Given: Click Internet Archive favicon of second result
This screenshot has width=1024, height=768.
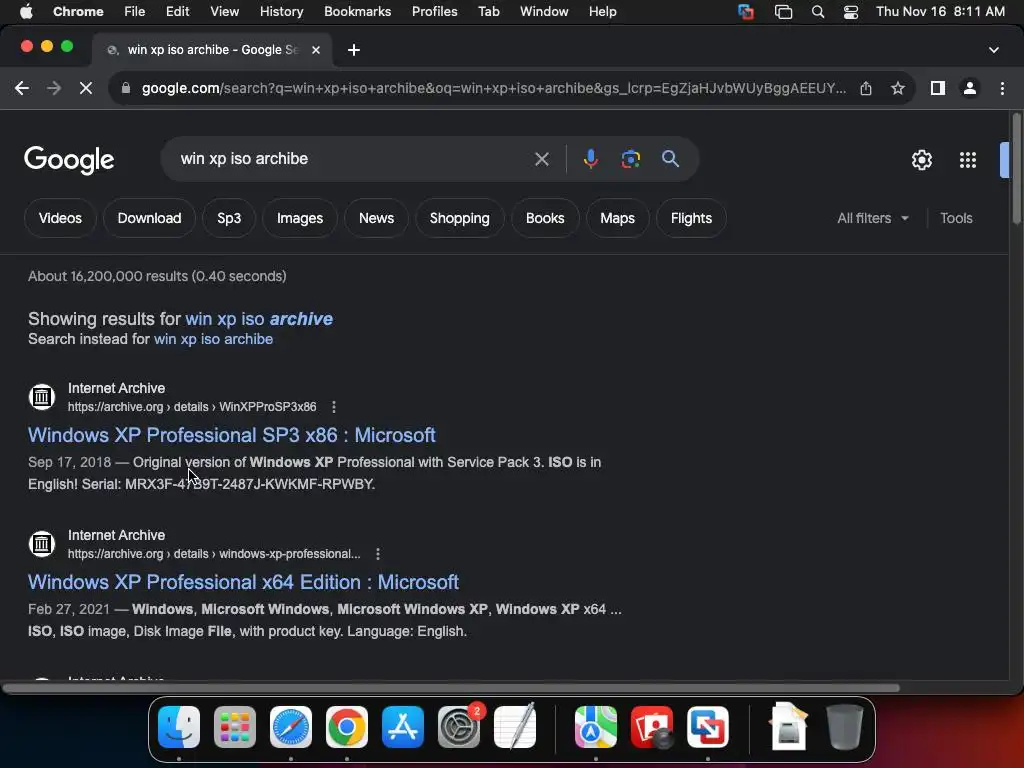Looking at the screenshot, I should pyautogui.click(x=42, y=543).
